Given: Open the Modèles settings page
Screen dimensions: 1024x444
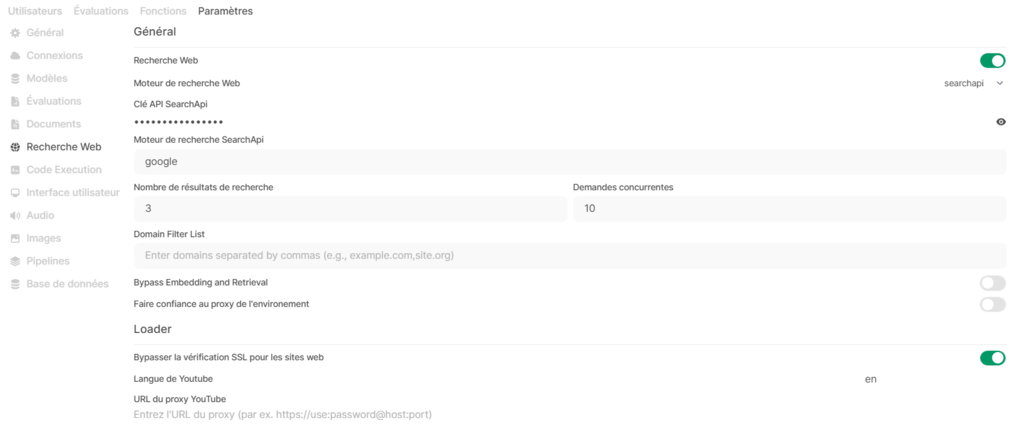Looking at the screenshot, I should (47, 78).
